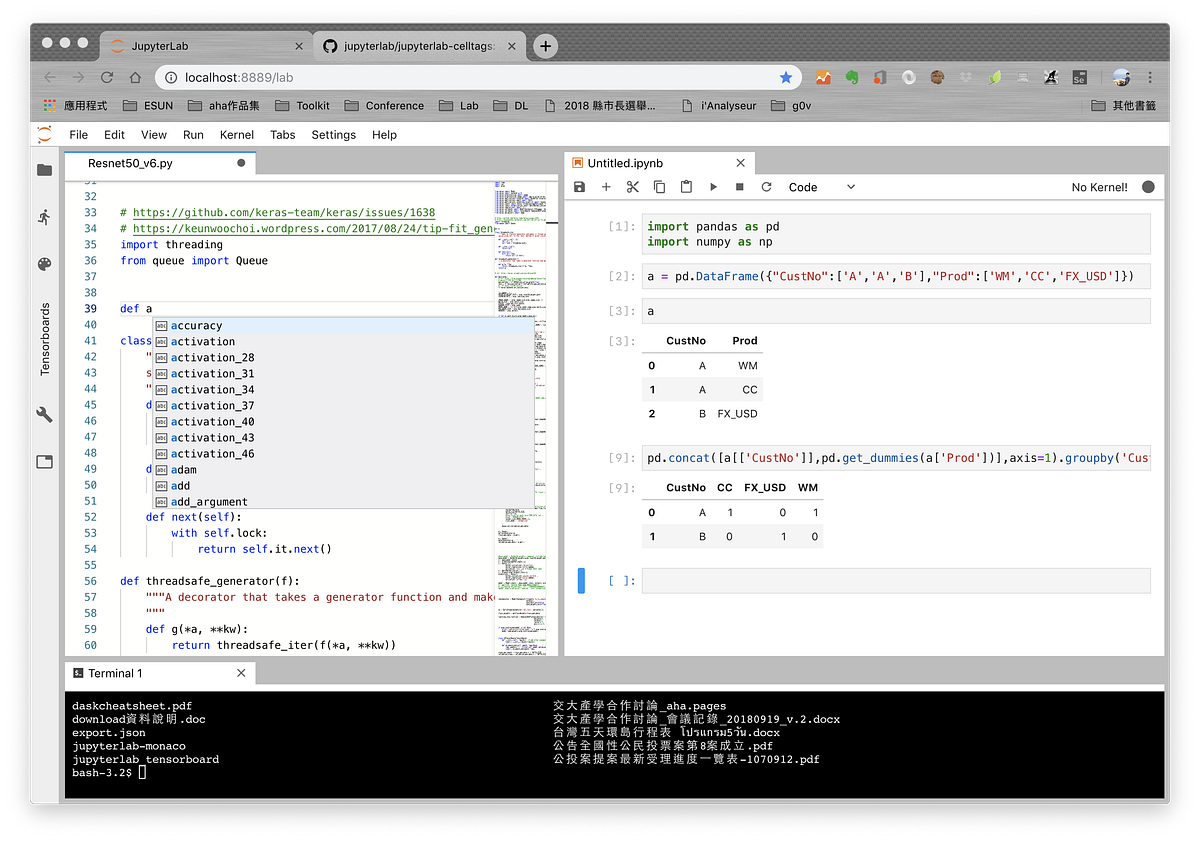Copy the selected notebook cell
1200x841 pixels.
[658, 187]
